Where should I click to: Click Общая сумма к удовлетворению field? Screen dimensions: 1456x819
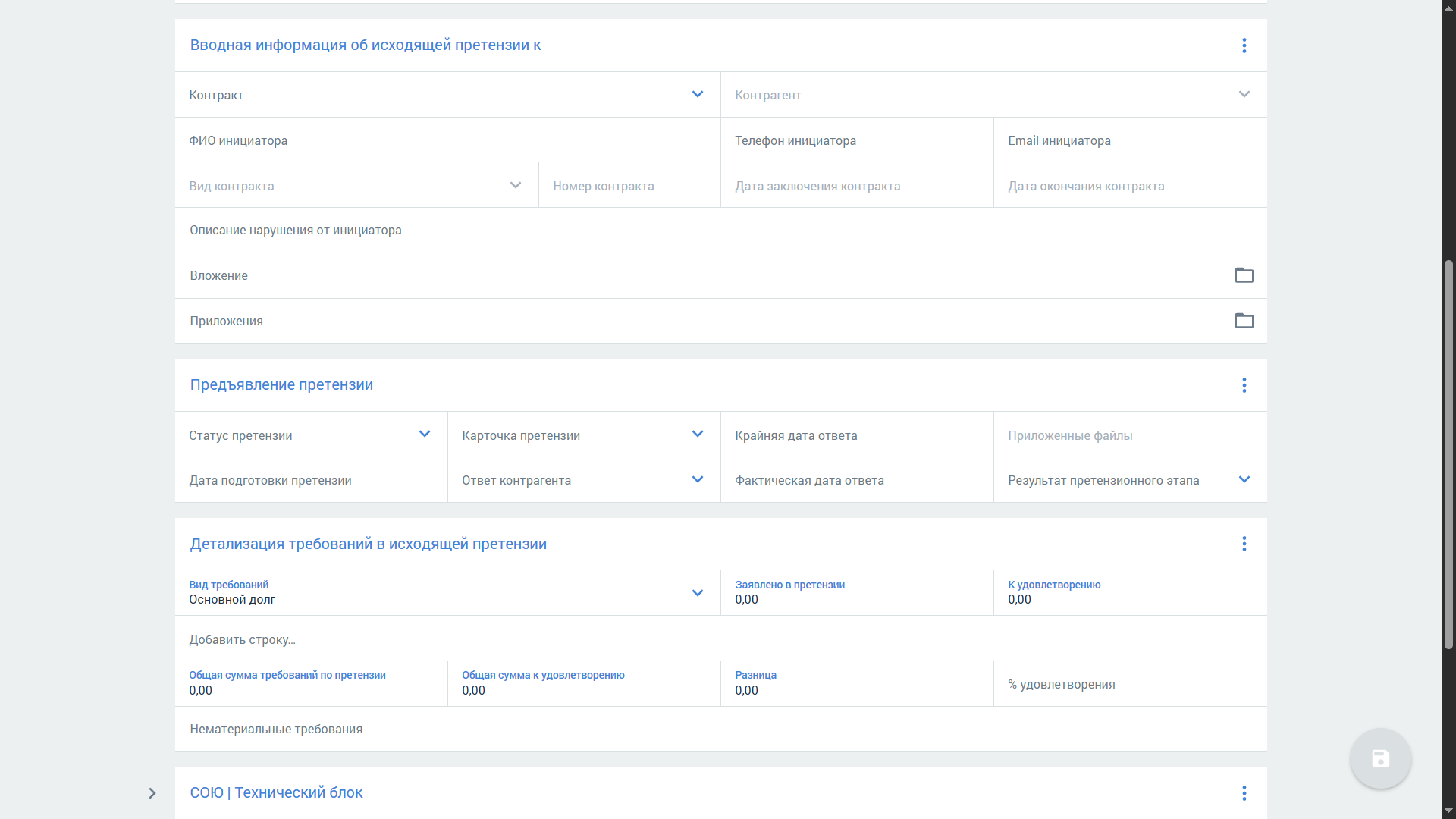(584, 683)
